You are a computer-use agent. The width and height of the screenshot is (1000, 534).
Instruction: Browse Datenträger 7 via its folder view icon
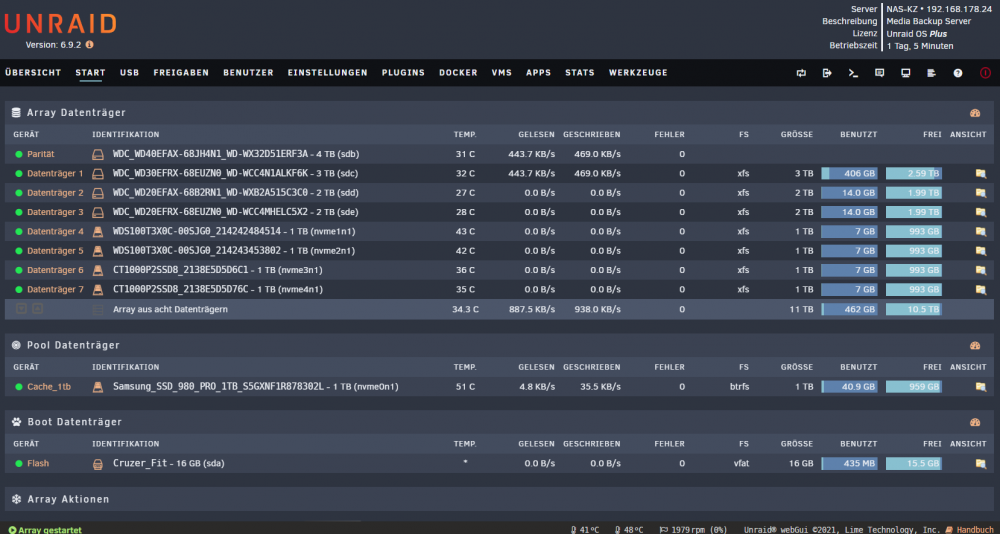coord(981,290)
